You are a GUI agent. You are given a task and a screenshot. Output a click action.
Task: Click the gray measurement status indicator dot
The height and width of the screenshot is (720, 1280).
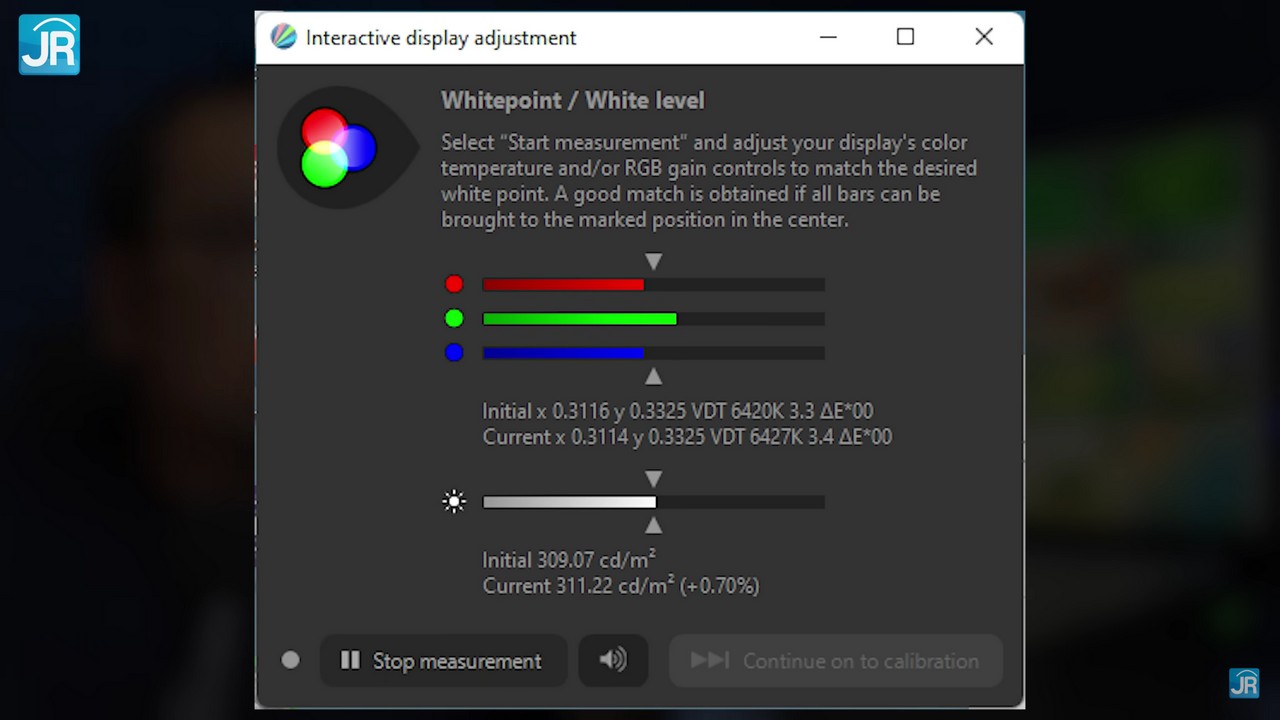290,660
